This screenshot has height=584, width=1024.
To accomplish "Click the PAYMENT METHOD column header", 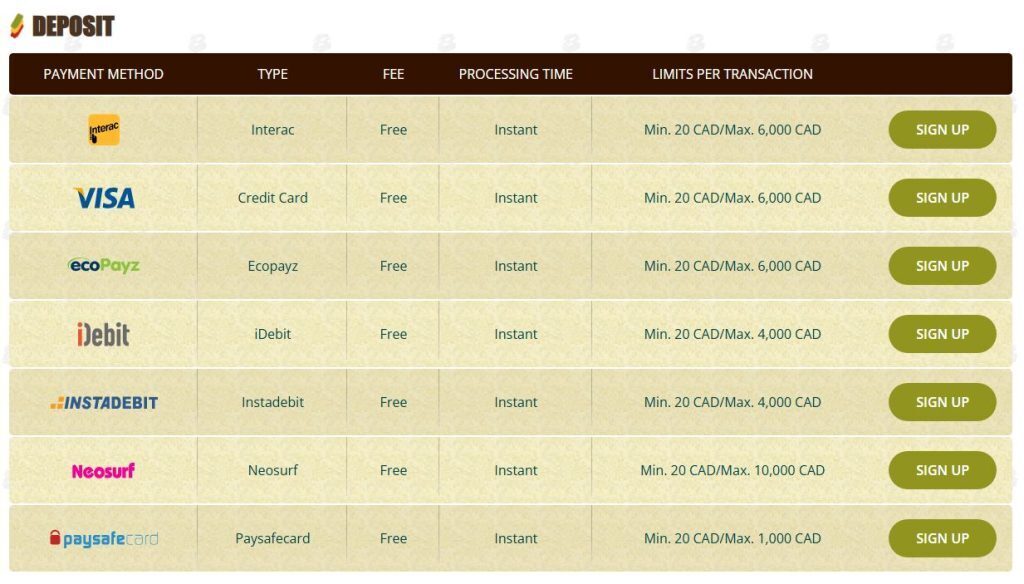I will pyautogui.click(x=103, y=74).
